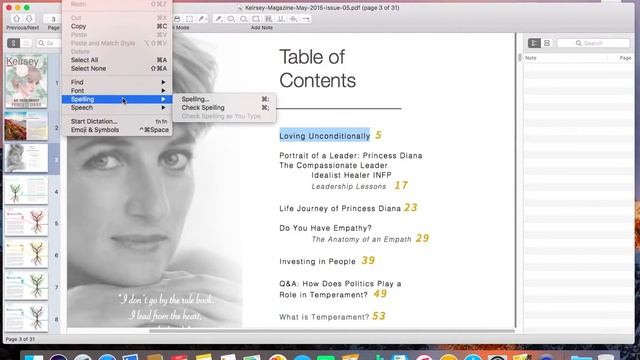Viewport: 640px width, 360px height.
Task: Add a box rectangle note
Action: 256,19
